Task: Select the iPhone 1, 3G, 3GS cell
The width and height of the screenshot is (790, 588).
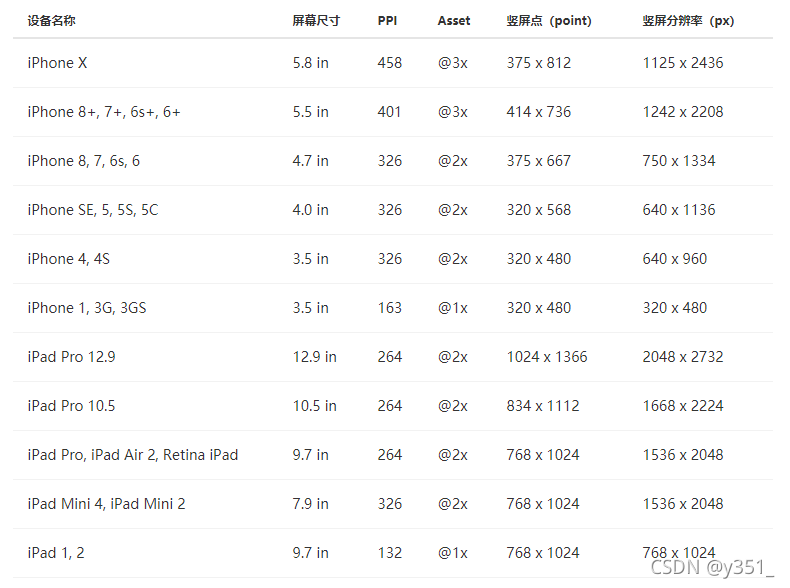Action: click(x=87, y=308)
